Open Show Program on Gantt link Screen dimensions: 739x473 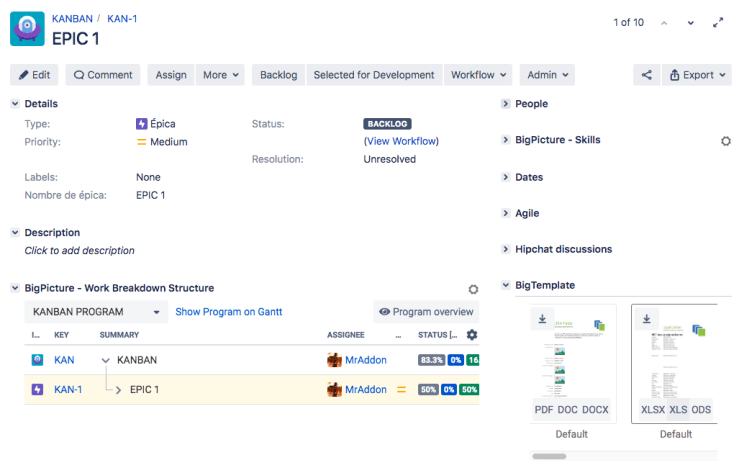[228, 312]
